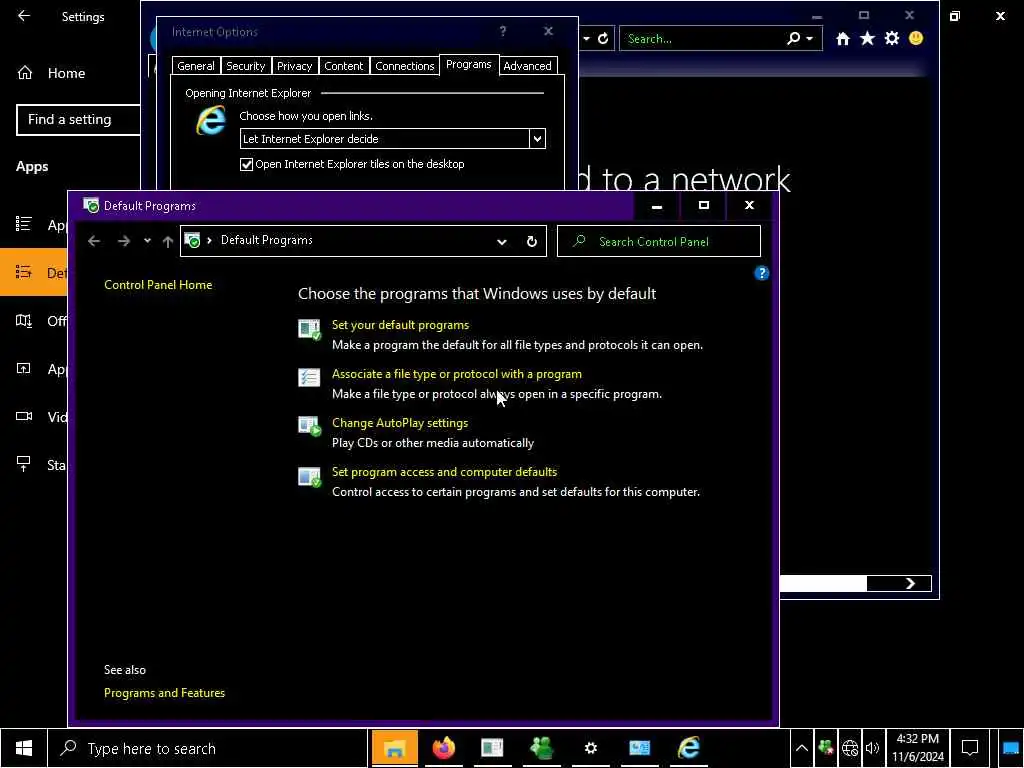Select highlighted Default apps item in Settings sidebar
Viewport: 1024px width, 768px height.
(x=34, y=272)
